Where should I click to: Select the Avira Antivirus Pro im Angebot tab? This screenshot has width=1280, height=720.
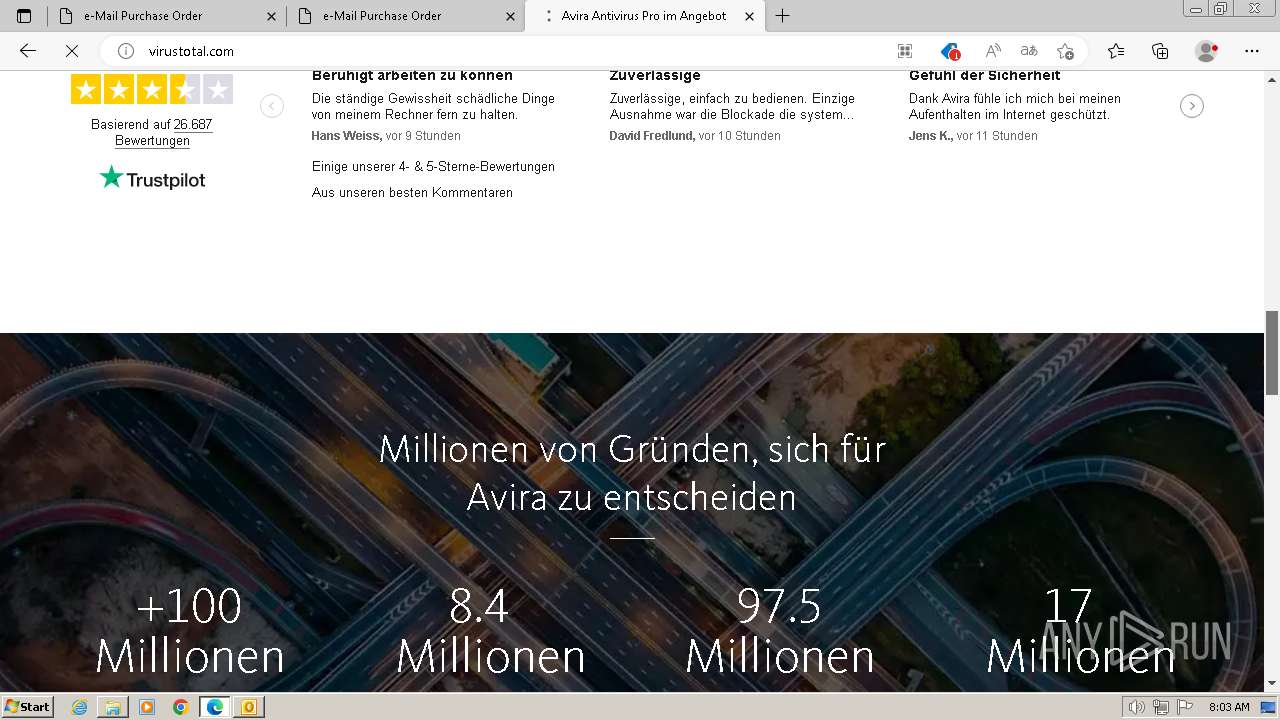pyautogui.click(x=645, y=16)
